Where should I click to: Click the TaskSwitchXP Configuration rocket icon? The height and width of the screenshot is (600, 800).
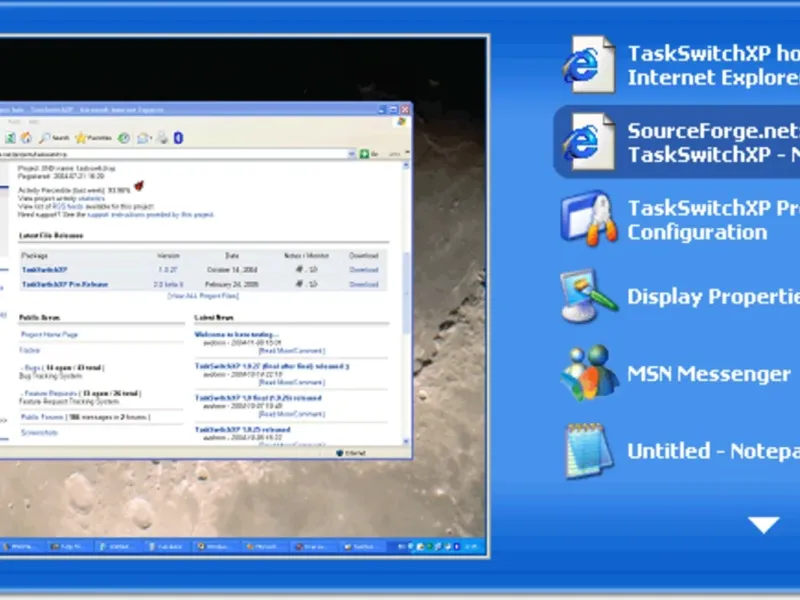pyautogui.click(x=589, y=219)
